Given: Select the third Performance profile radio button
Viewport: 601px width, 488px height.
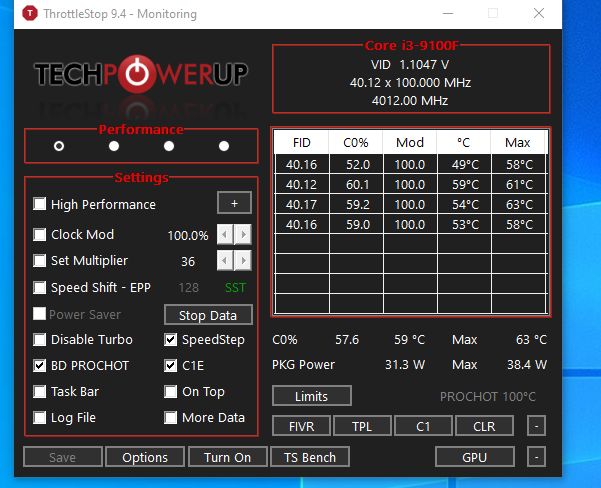Looking at the screenshot, I should pyautogui.click(x=169, y=146).
